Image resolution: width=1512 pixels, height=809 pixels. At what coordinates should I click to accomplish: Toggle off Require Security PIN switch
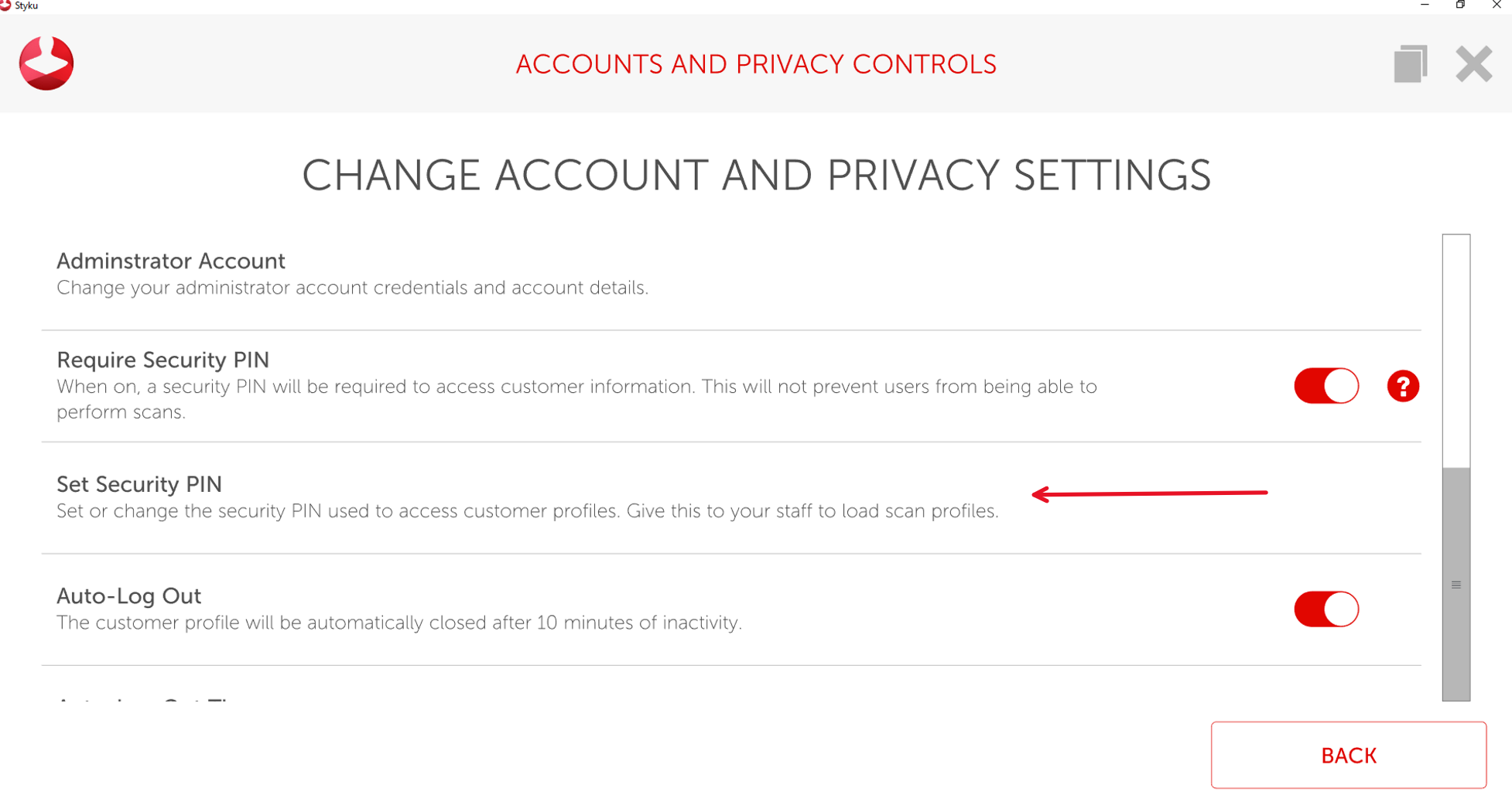[x=1326, y=386]
